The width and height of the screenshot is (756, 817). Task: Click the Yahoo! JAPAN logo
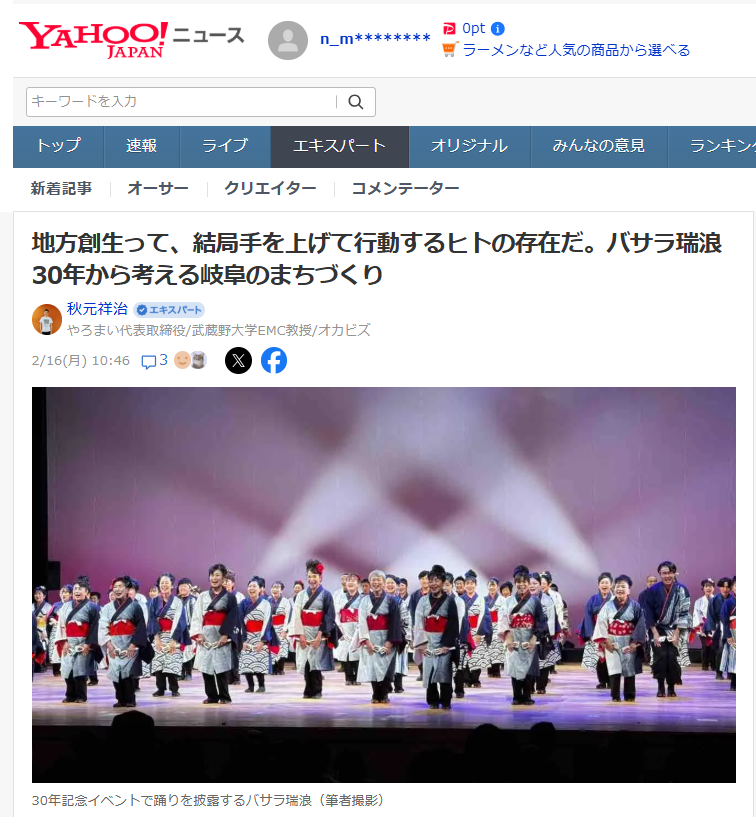[x=94, y=40]
